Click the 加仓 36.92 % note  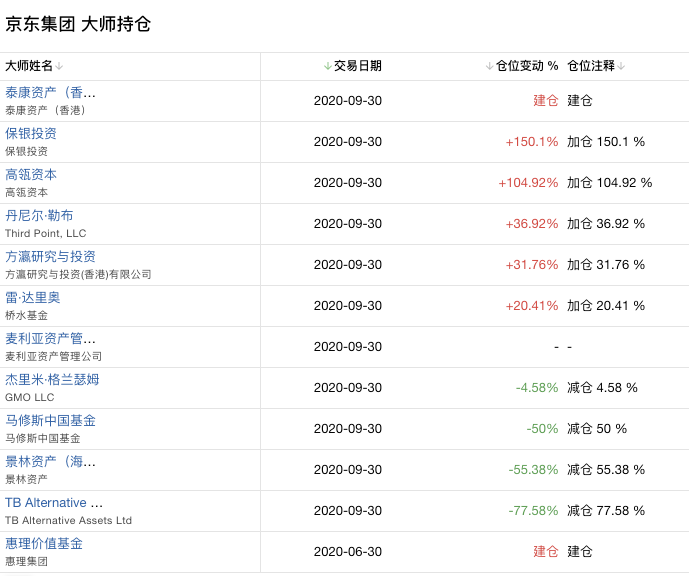(606, 224)
